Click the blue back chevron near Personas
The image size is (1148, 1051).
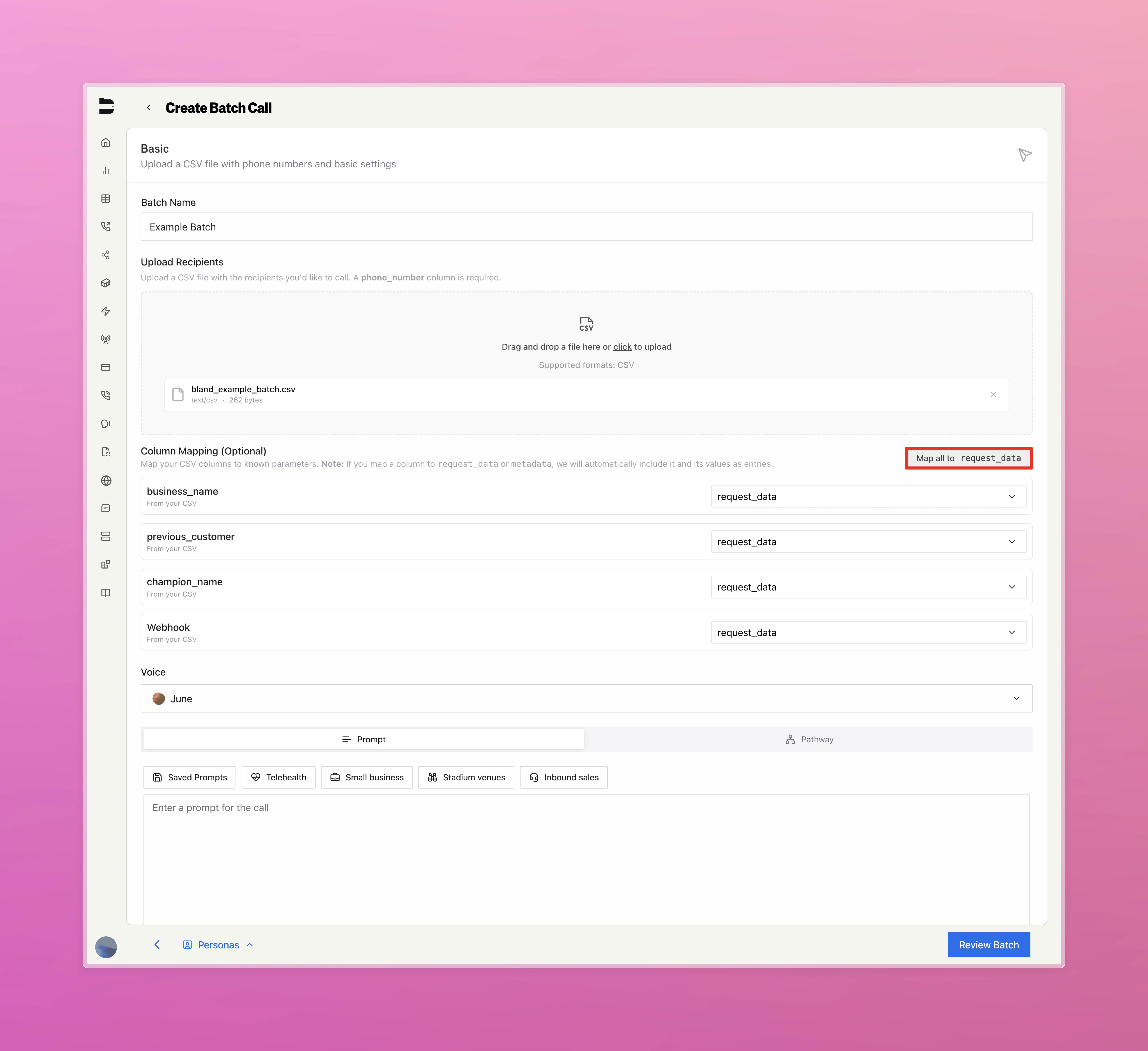point(157,945)
